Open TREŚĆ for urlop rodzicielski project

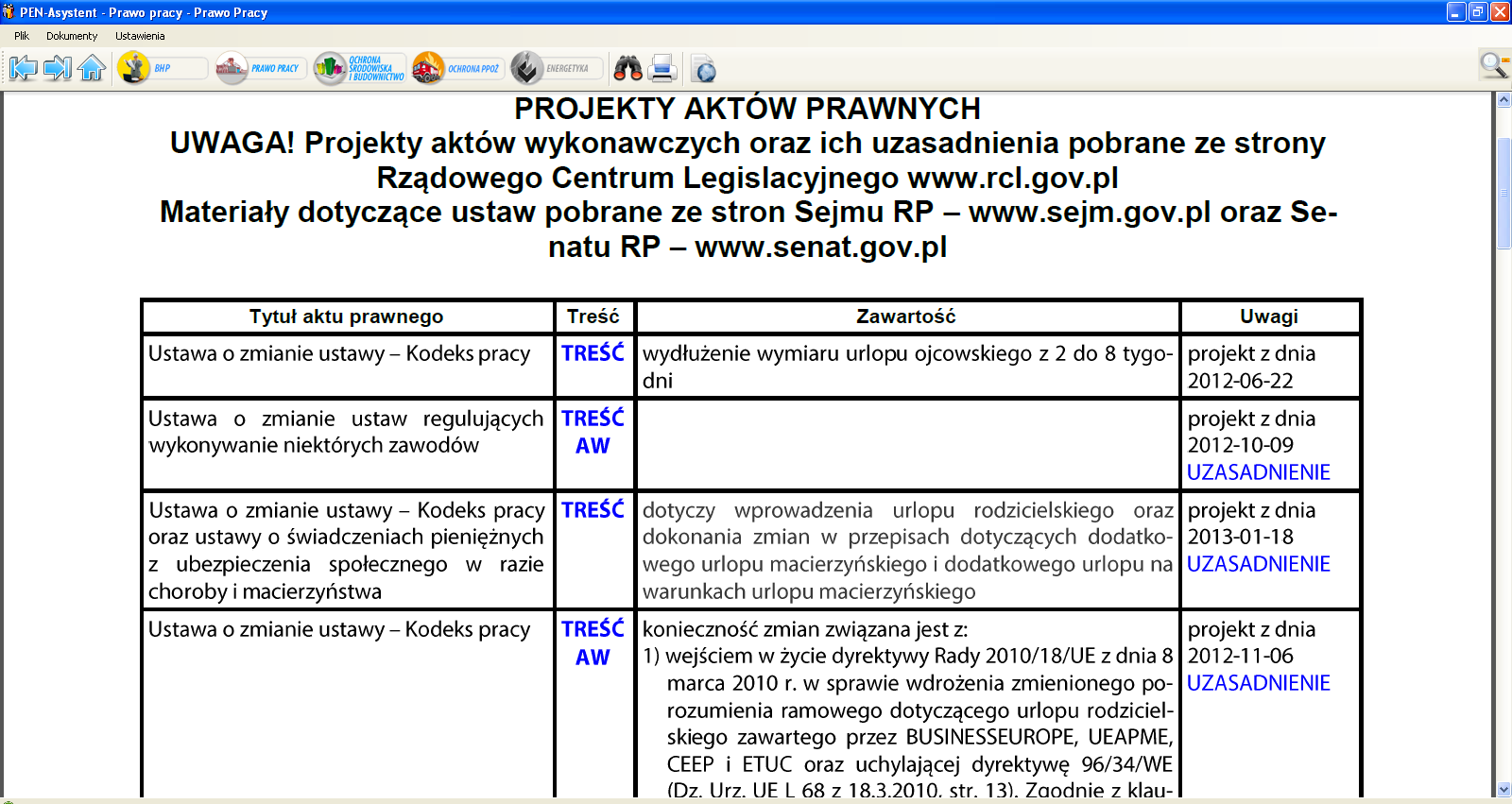593,509
